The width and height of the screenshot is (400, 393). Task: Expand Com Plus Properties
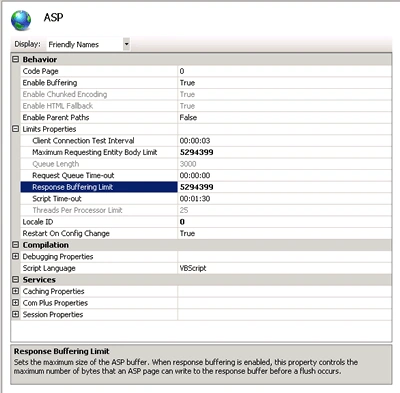coord(15,303)
